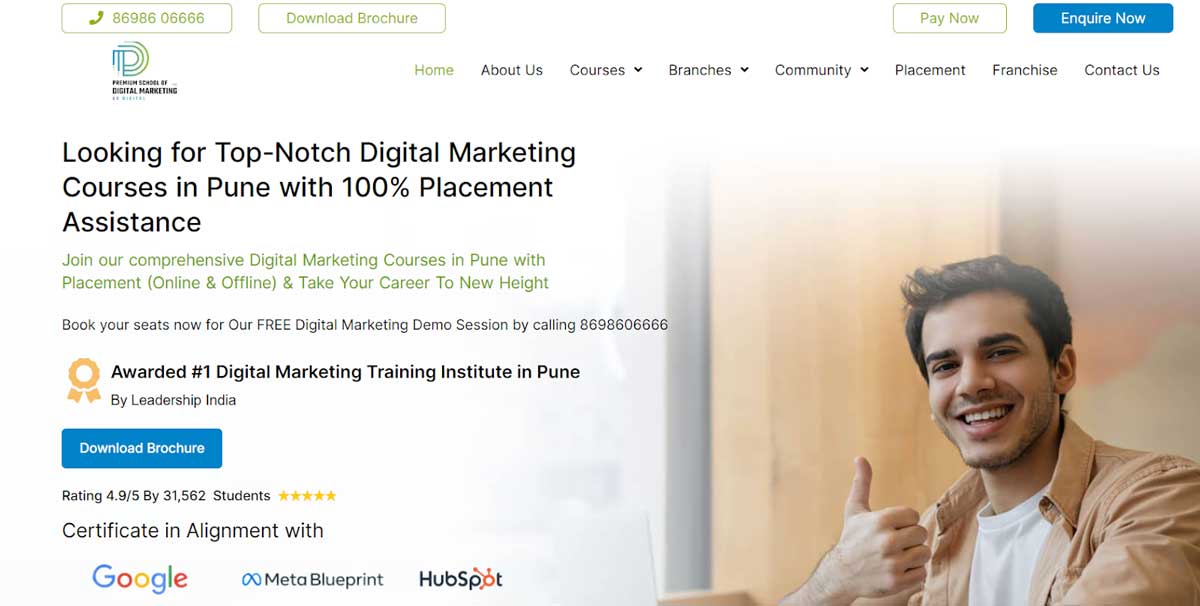Open the Contact Us page
This screenshot has height=606, width=1200.
tap(1122, 70)
